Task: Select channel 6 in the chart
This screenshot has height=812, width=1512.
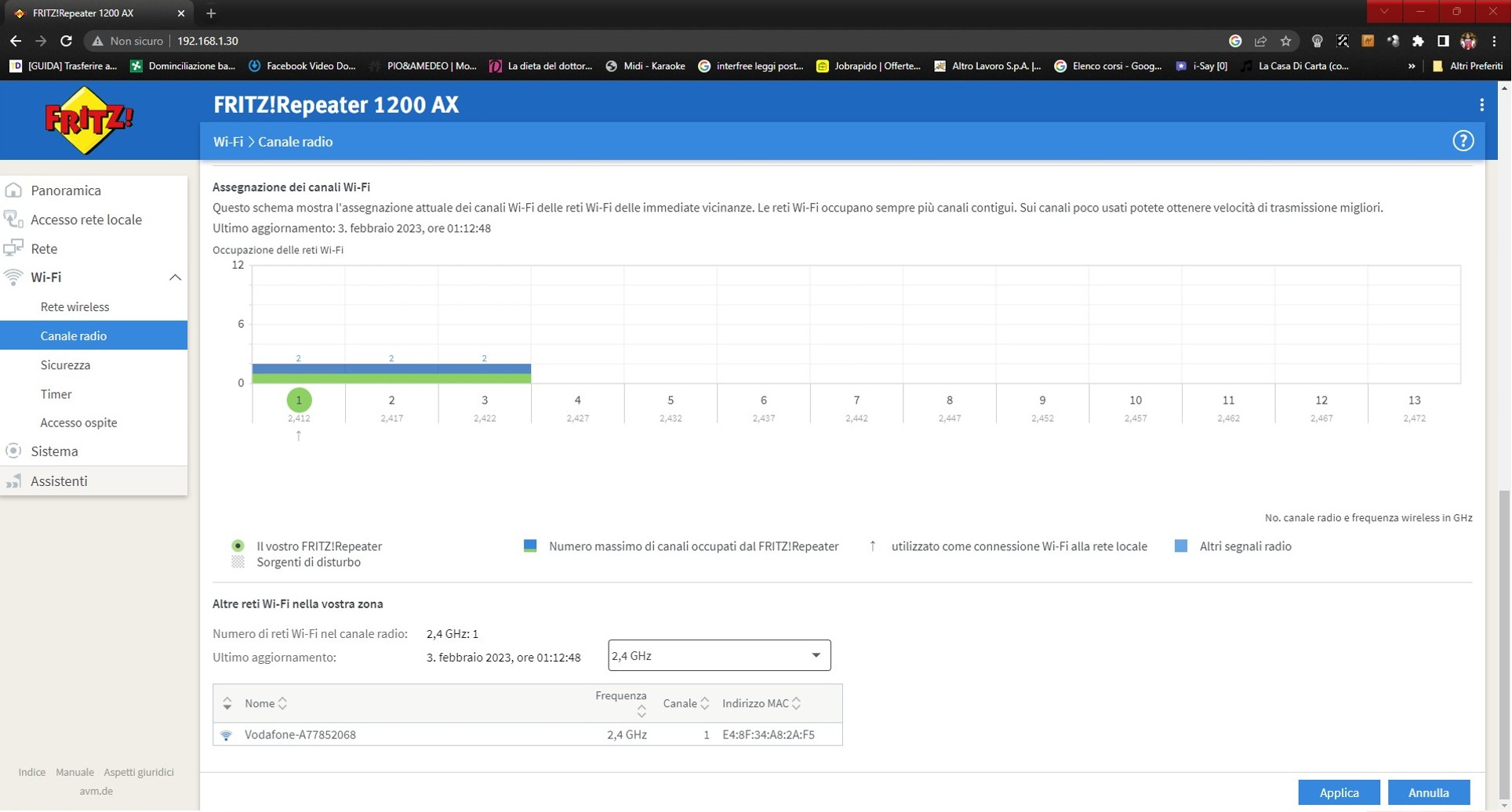Action: pyautogui.click(x=764, y=401)
